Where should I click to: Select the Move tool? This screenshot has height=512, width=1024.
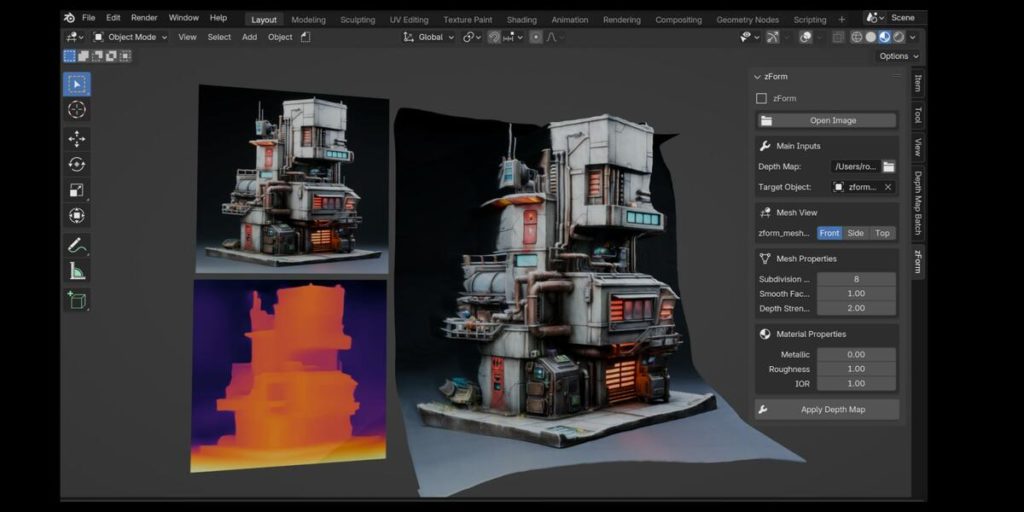click(77, 139)
